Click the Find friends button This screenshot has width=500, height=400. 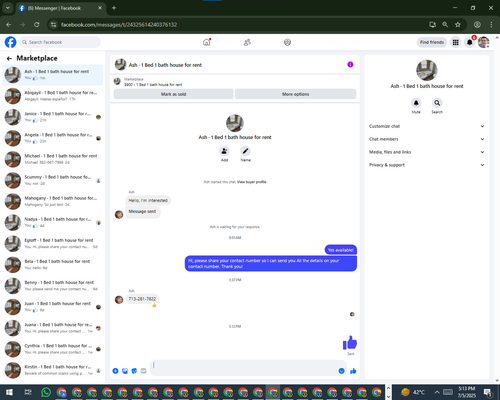click(432, 42)
